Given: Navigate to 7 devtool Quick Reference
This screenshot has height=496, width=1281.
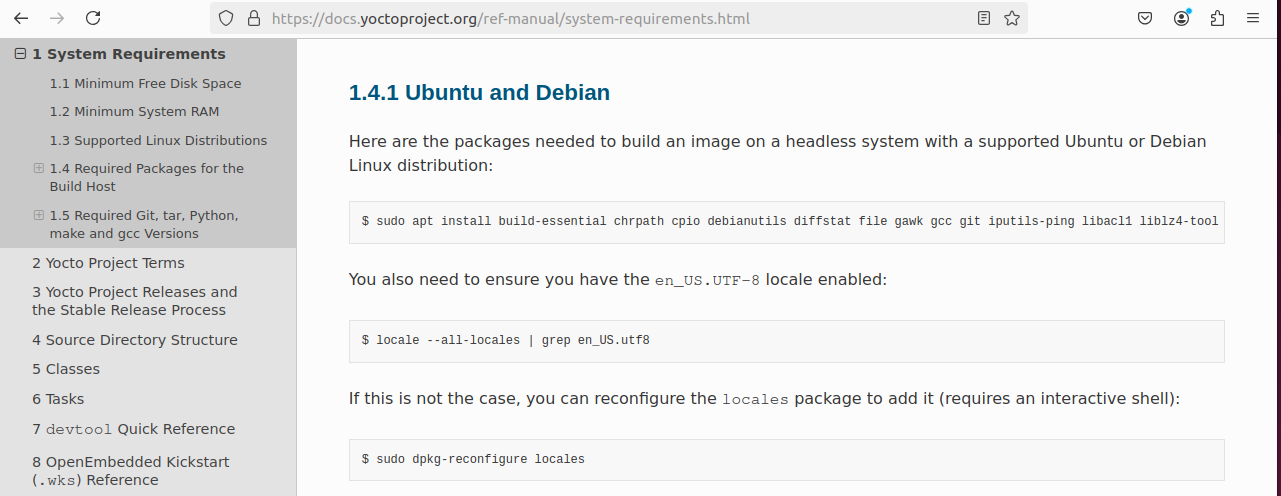Looking at the screenshot, I should pos(134,429).
